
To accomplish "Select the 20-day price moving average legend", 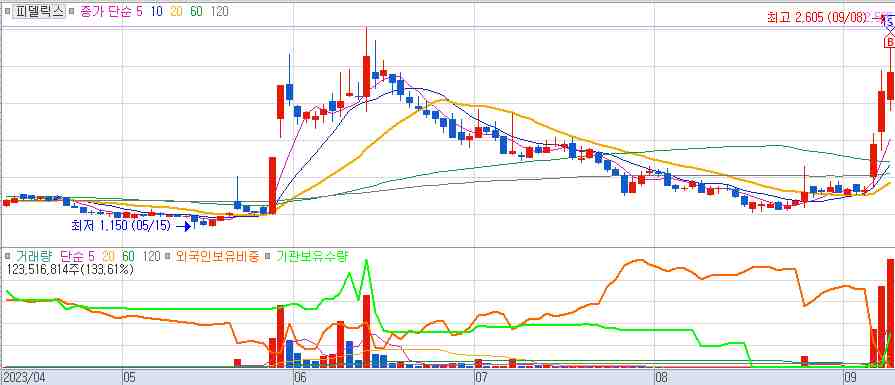I will click(176, 11).
